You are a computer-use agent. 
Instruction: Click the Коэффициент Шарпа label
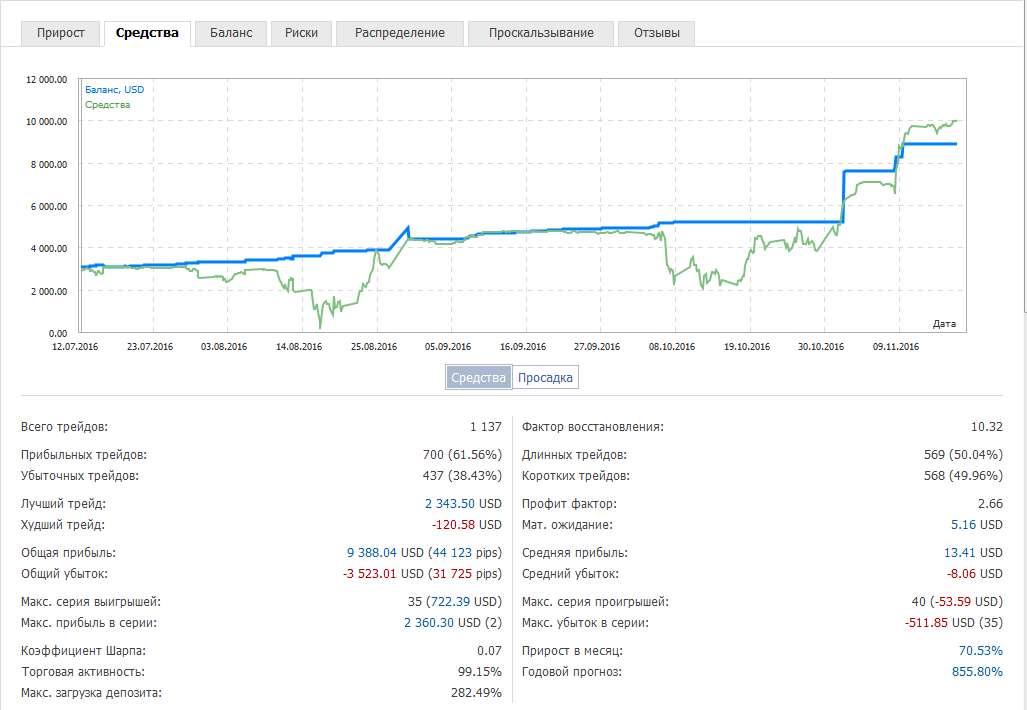[x=83, y=651]
